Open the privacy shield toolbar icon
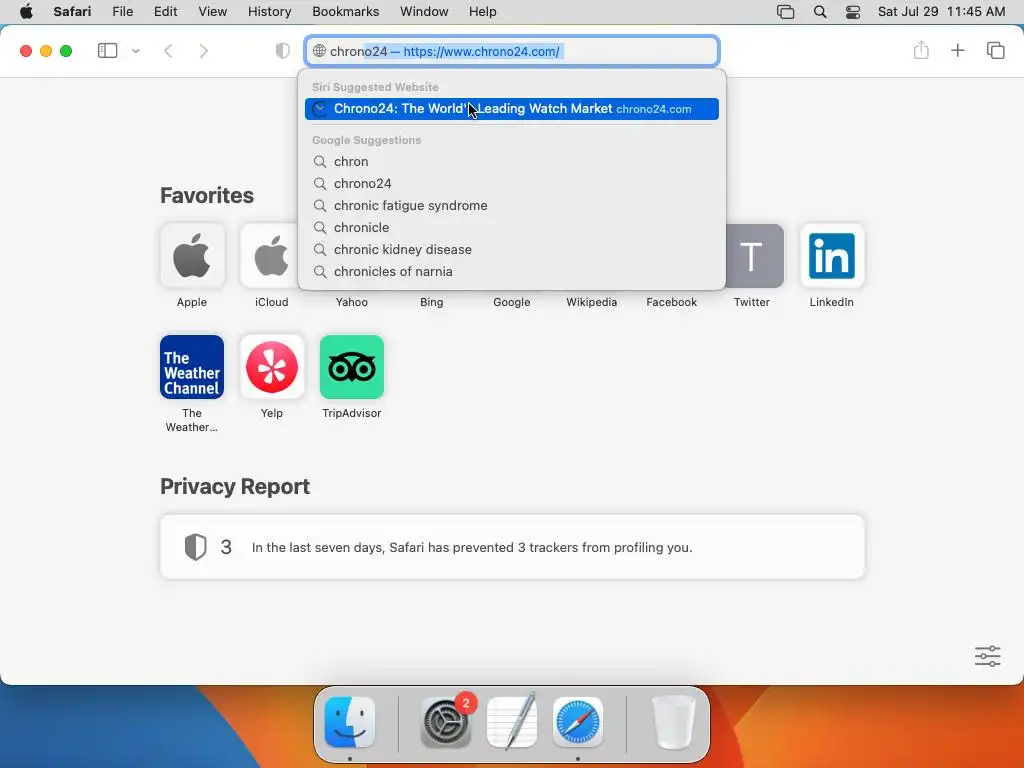 [x=282, y=51]
